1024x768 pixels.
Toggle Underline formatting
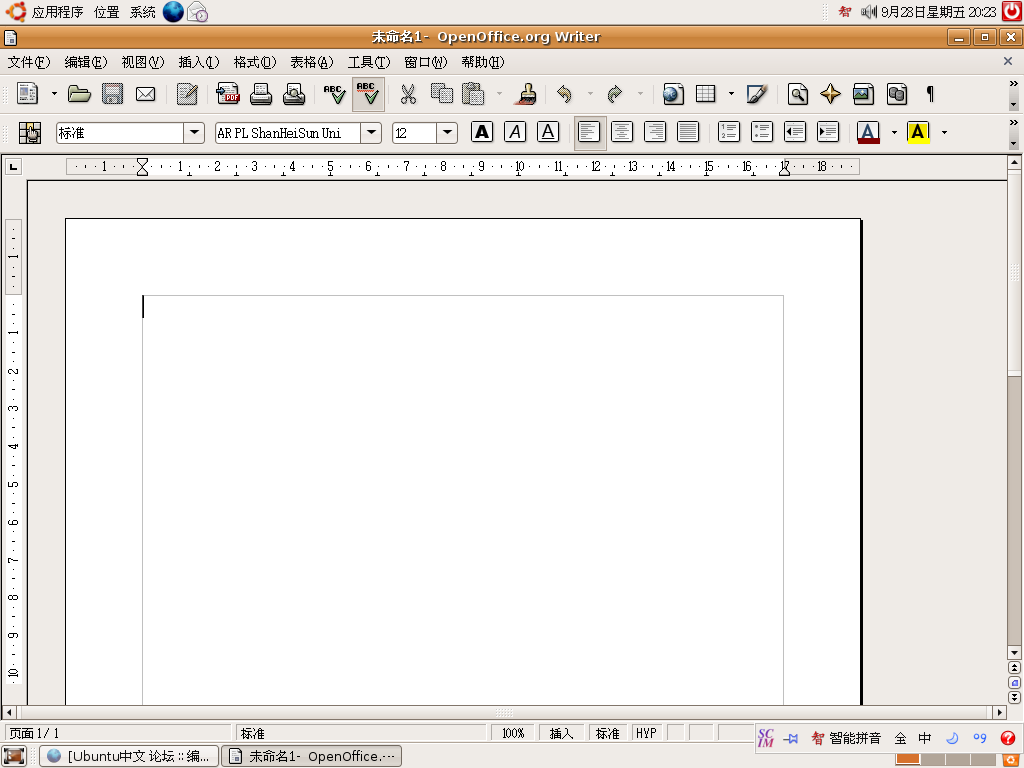point(548,132)
